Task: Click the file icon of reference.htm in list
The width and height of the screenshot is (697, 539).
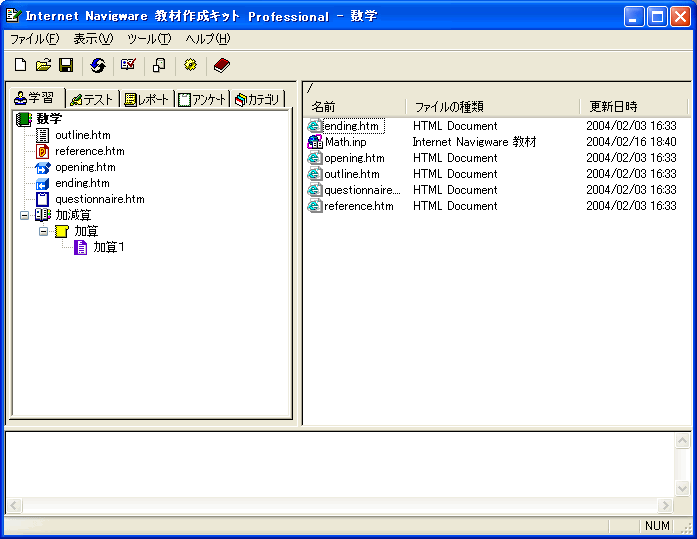Action: click(x=314, y=206)
